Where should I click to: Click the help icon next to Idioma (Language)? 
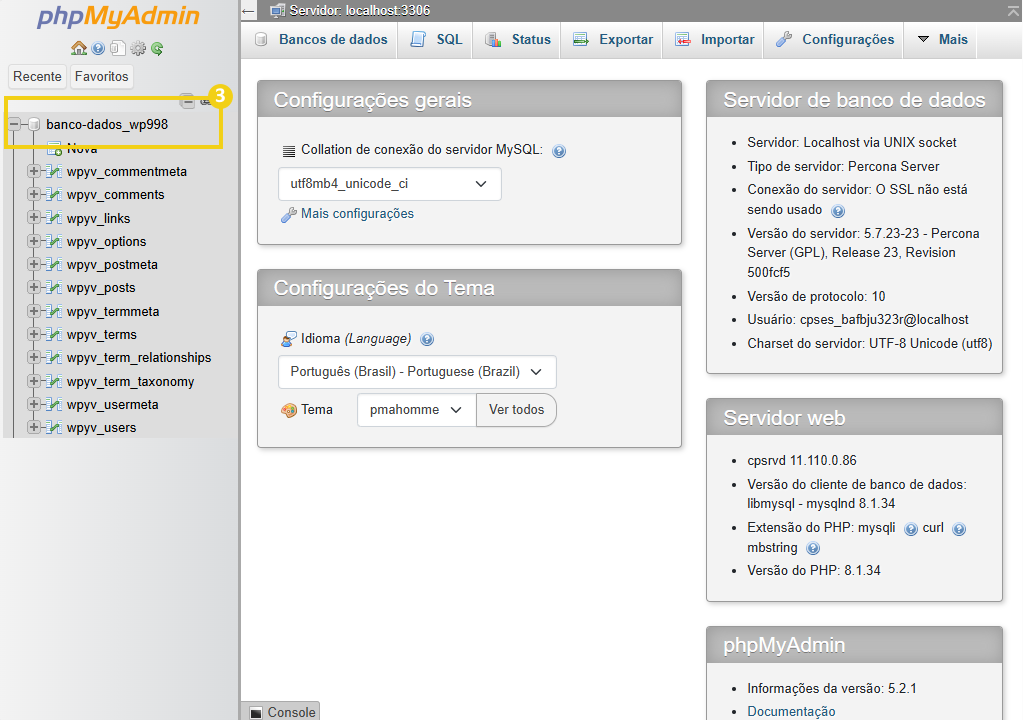coord(427,339)
